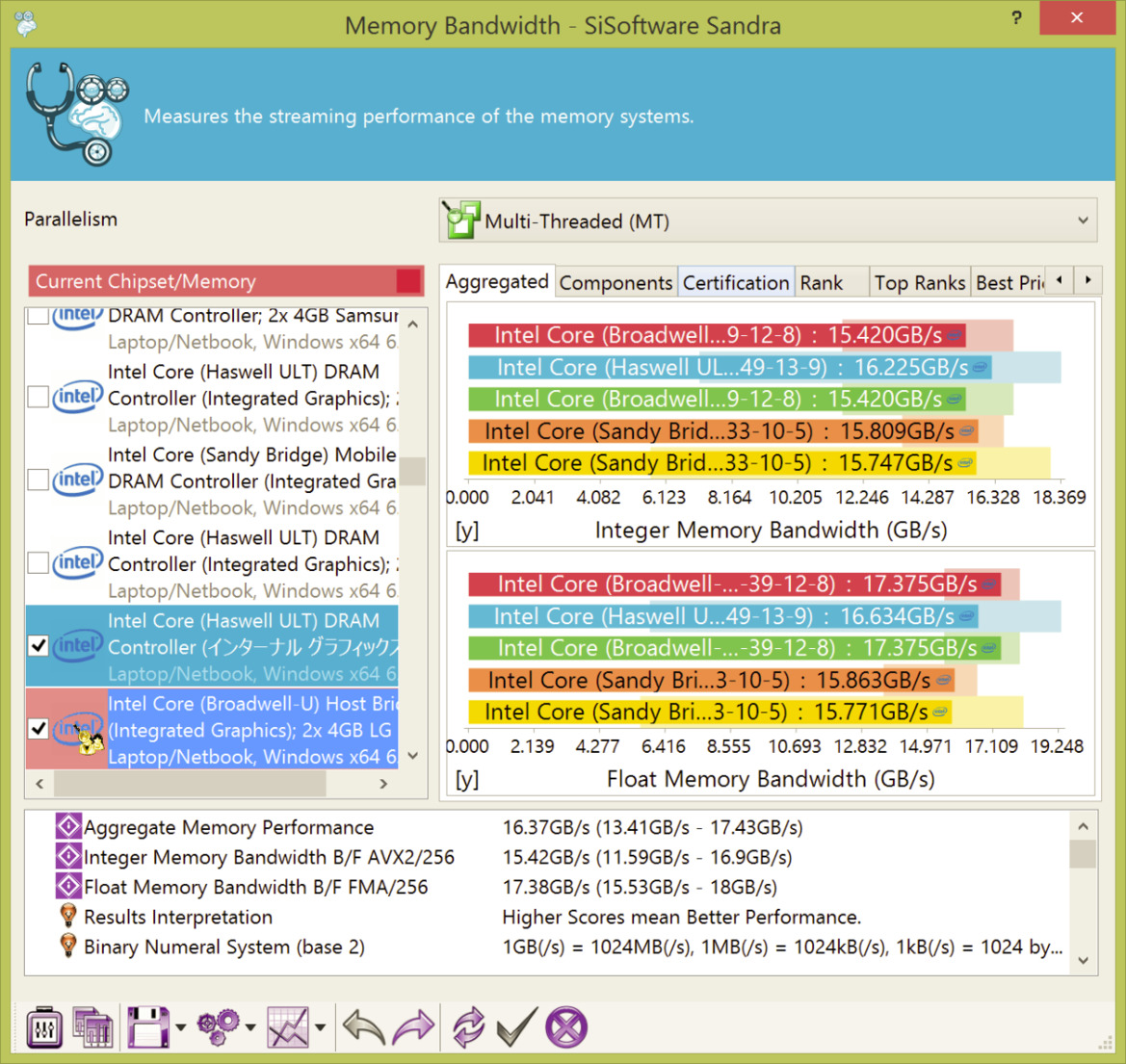1126x1064 pixels.
Task: Click the chipset list scroll up arrow
Action: [413, 324]
